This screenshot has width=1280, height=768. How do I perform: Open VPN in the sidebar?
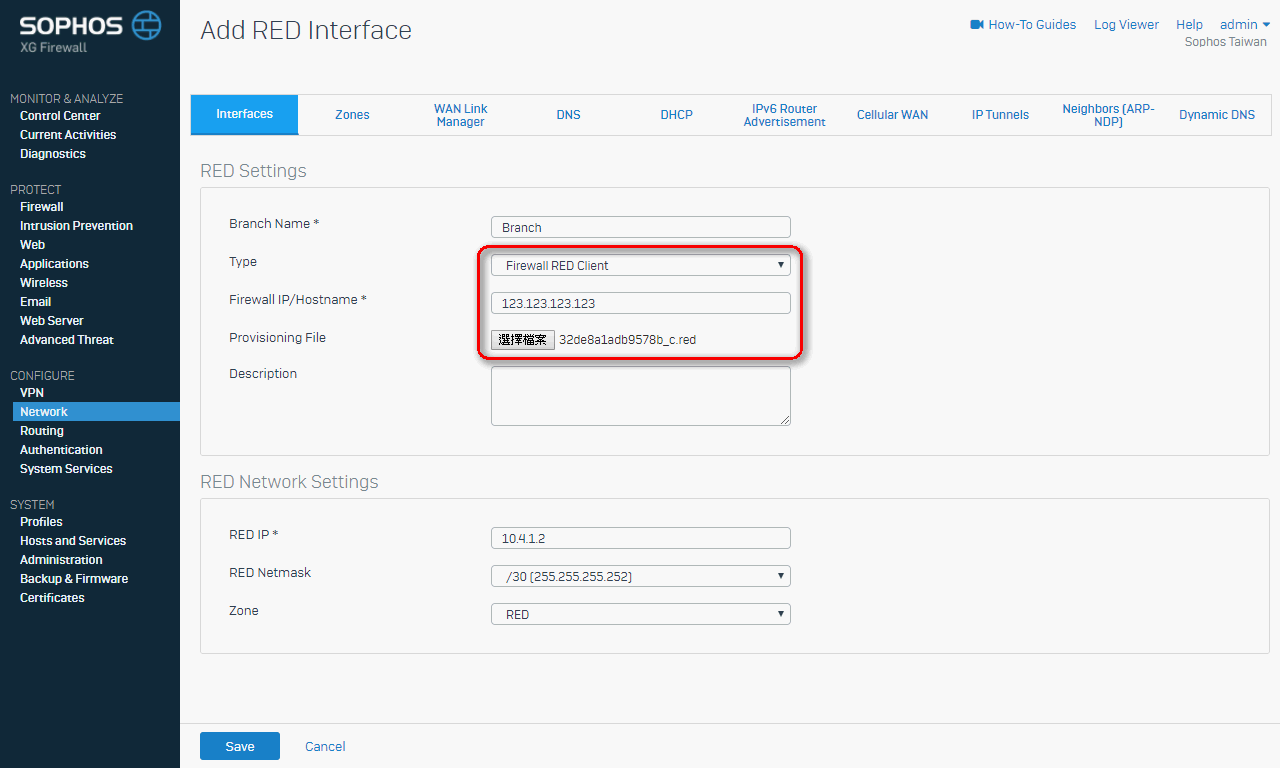(32, 393)
